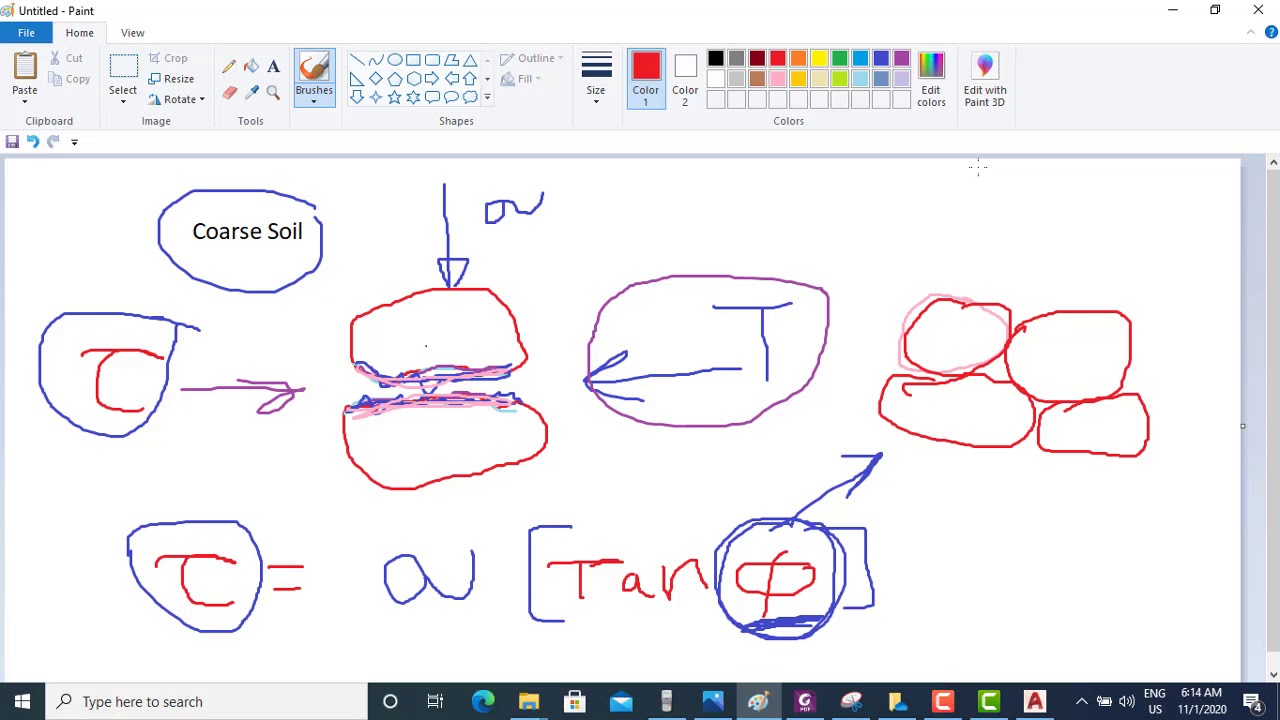Activate Color 2 background swatch
The image size is (1280, 720).
685,78
